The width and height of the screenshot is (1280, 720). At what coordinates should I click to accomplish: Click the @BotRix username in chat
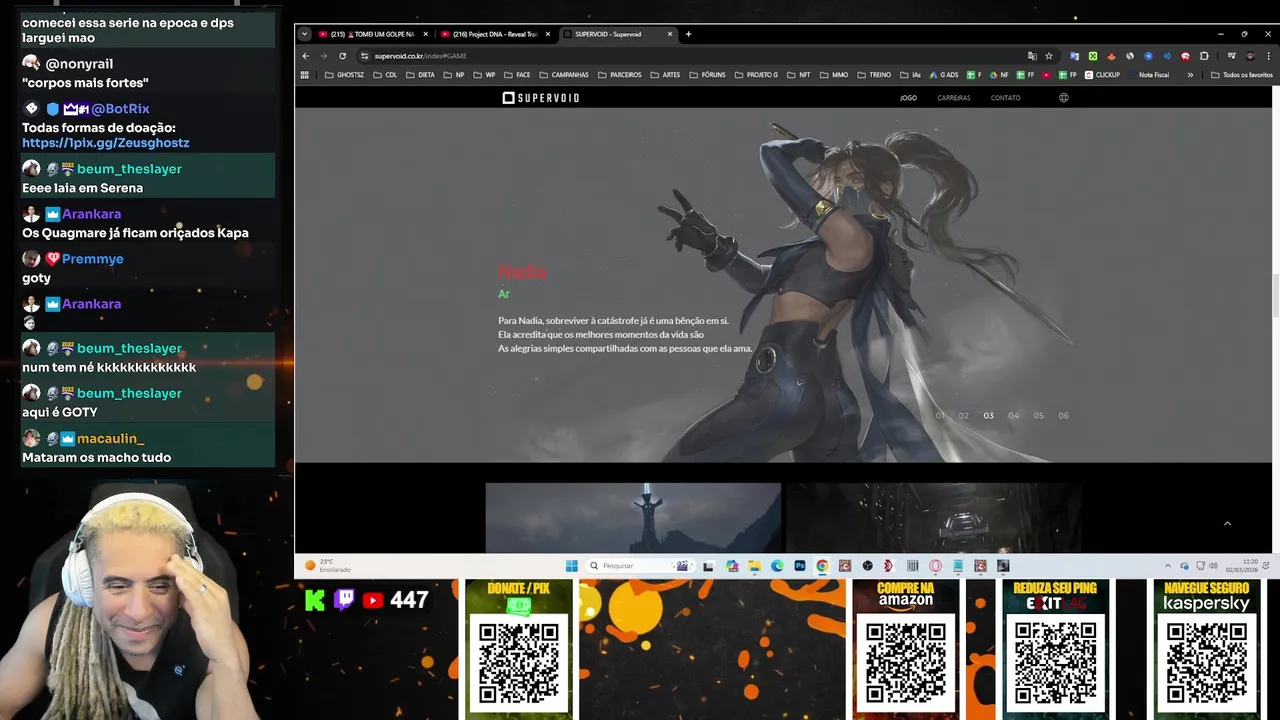pos(121,108)
